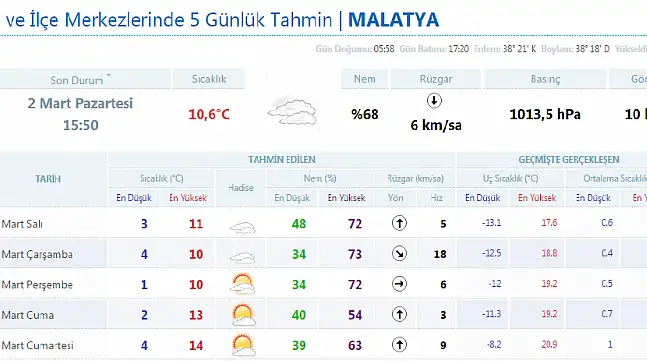The height and width of the screenshot is (364, 647).
Task: Click the Rüzgar header cell
Action: point(436,79)
